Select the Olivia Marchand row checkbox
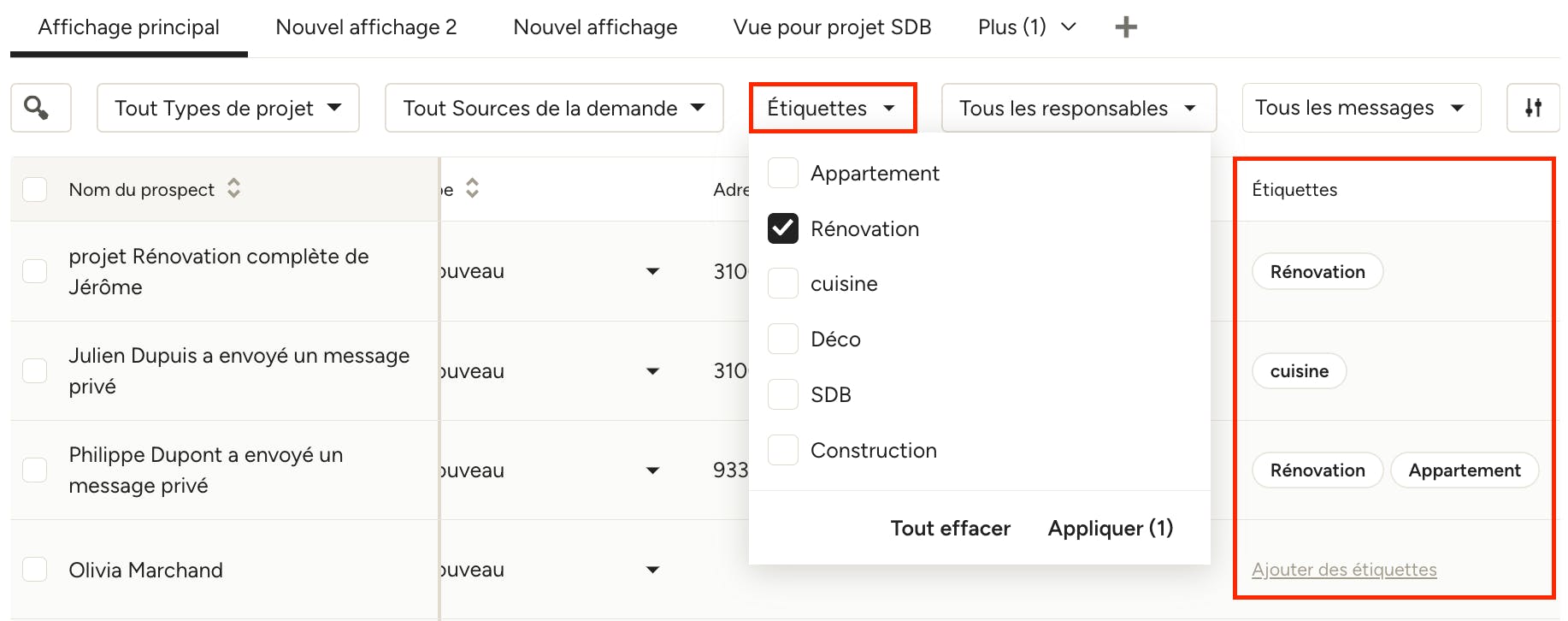 click(x=34, y=570)
